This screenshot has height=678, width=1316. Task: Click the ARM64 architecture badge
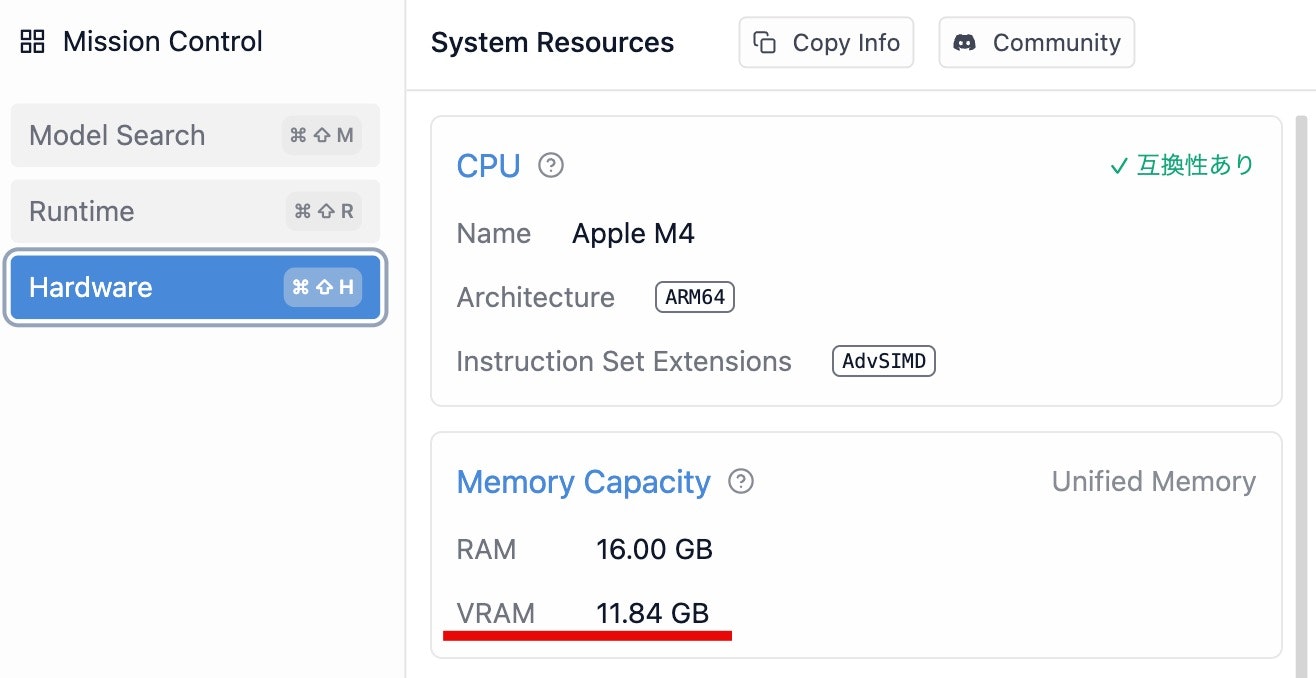coord(695,298)
